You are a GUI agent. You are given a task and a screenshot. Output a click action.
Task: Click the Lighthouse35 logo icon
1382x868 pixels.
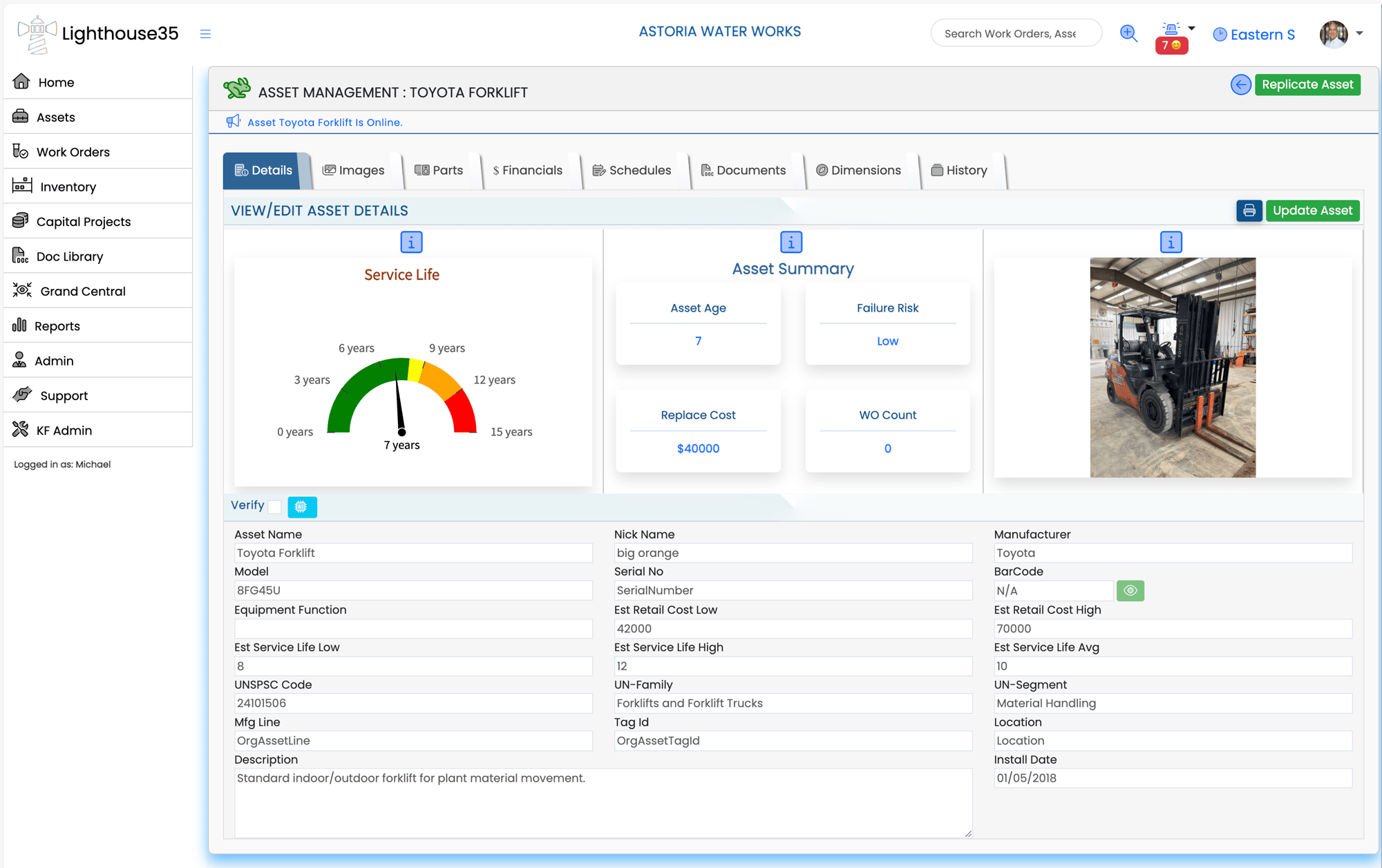tap(37, 35)
